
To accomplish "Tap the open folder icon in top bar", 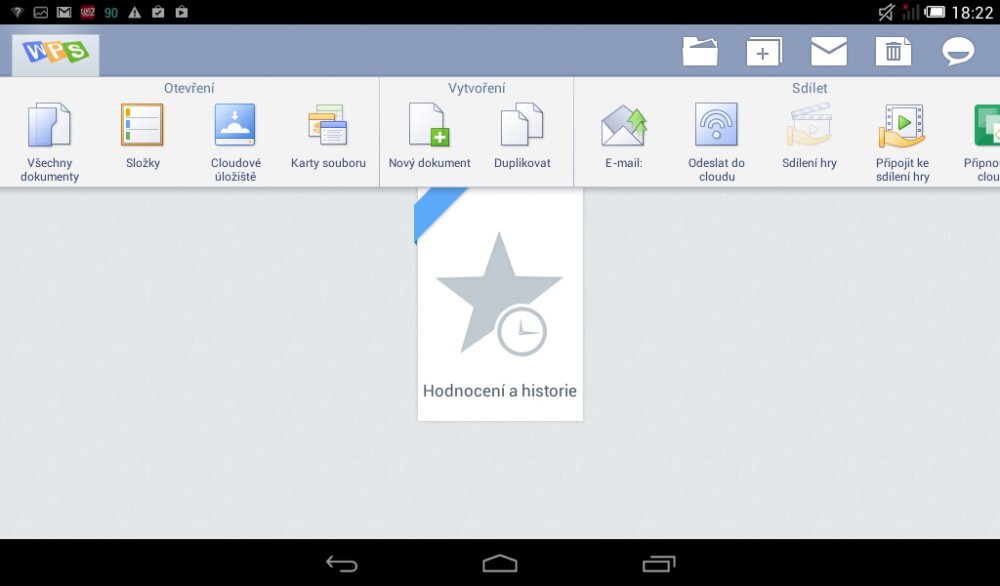I will pyautogui.click(x=700, y=51).
